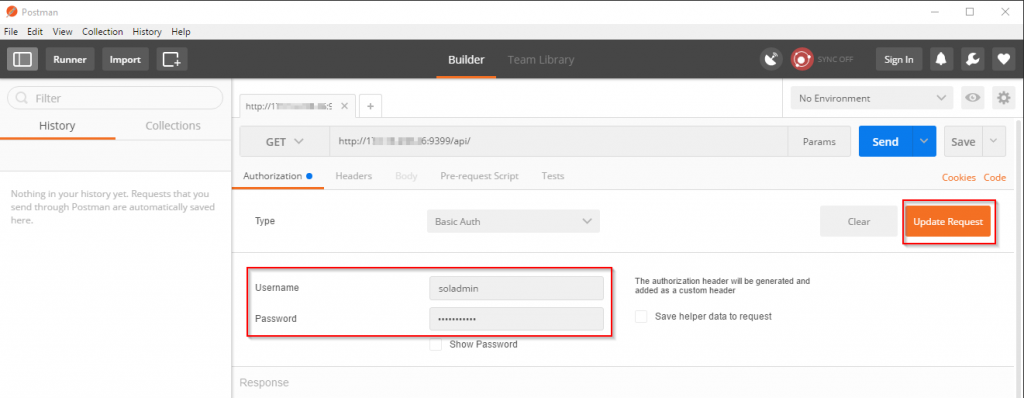Click the red Sync Off icon
The width and height of the screenshot is (1024, 398).
[801, 59]
